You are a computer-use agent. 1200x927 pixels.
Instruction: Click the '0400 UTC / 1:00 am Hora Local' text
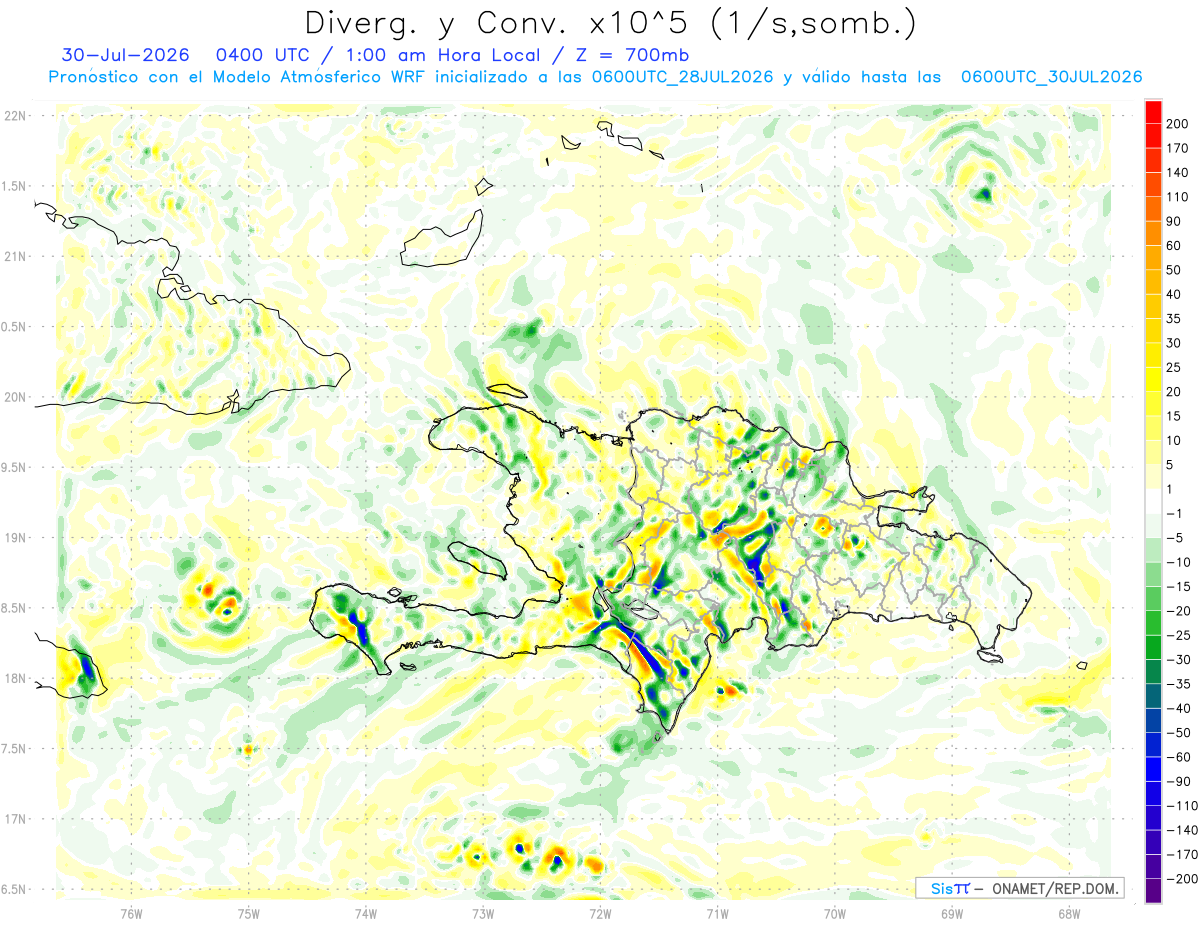point(382,54)
